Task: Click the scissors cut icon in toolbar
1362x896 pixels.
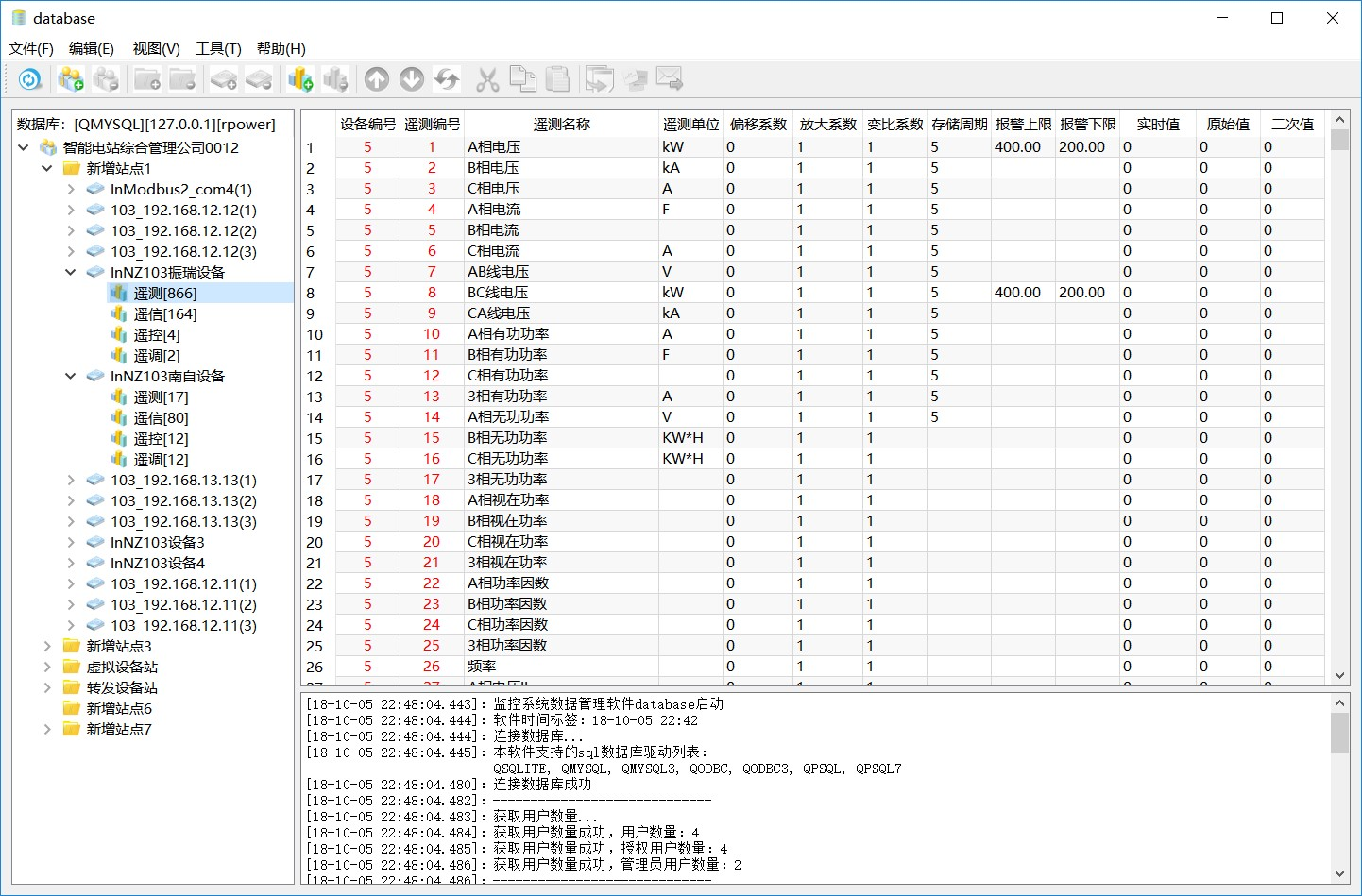Action: pyautogui.click(x=487, y=80)
